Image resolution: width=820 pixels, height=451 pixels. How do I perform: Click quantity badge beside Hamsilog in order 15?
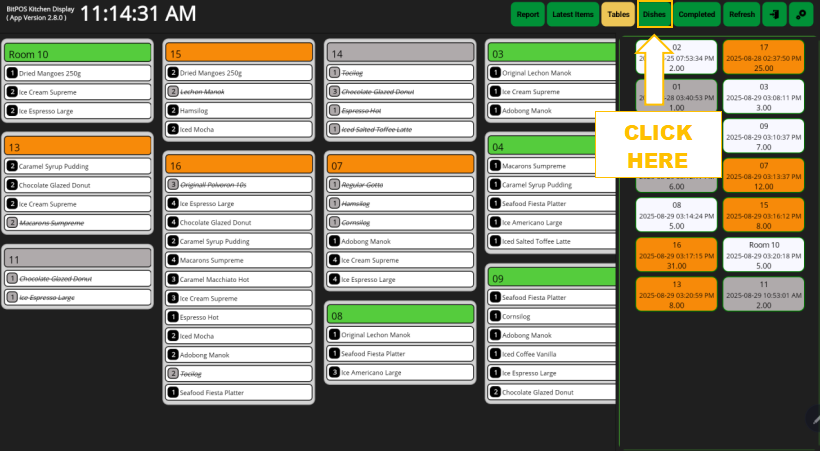(x=173, y=111)
